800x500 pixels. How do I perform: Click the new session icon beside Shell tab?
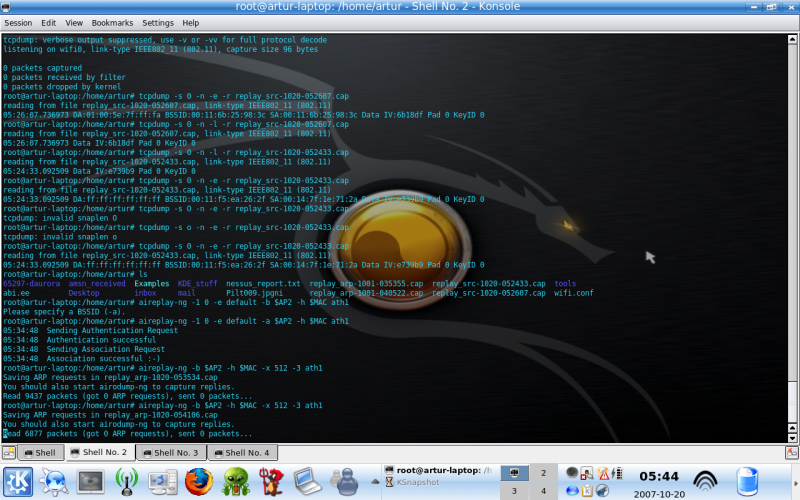(9, 452)
